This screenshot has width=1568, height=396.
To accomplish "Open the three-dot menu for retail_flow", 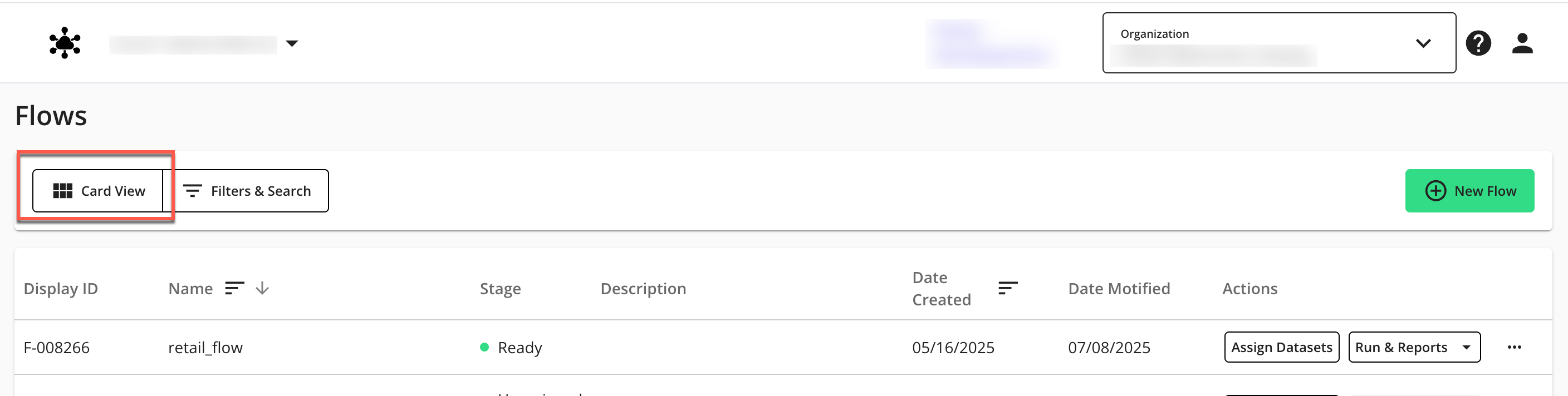I will point(1514,346).
